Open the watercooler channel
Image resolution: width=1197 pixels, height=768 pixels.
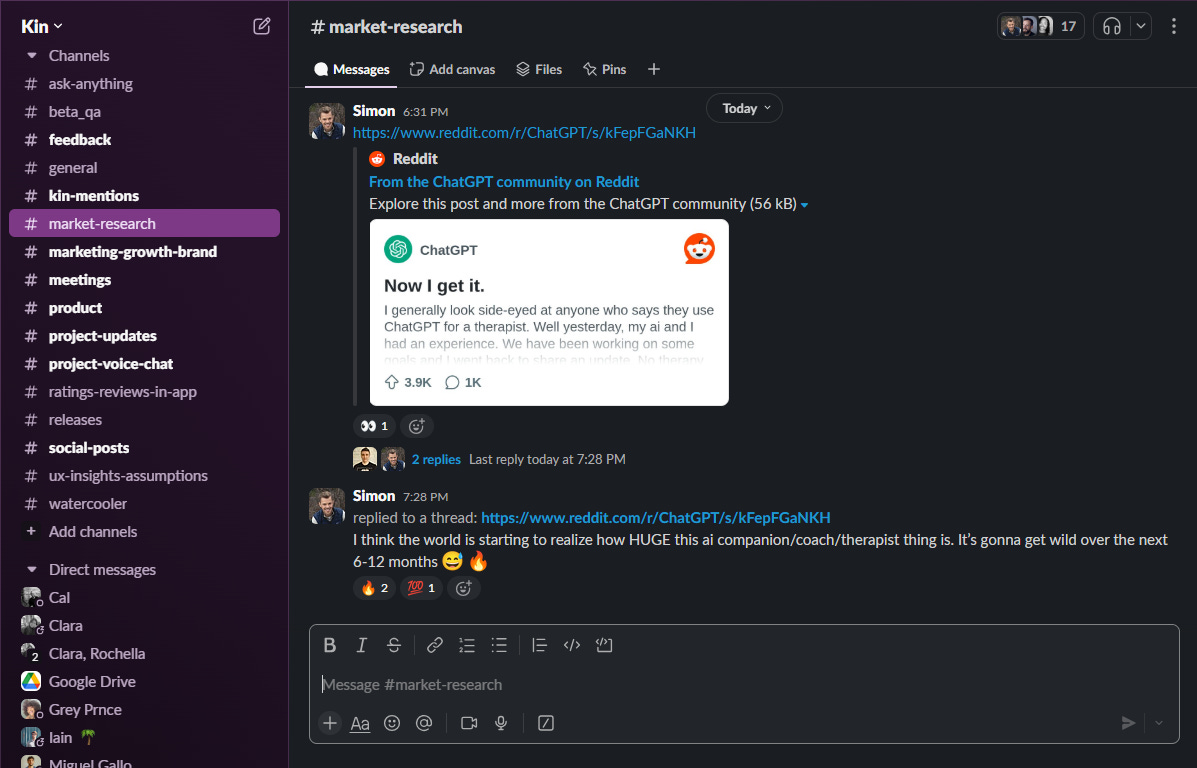(144, 504)
